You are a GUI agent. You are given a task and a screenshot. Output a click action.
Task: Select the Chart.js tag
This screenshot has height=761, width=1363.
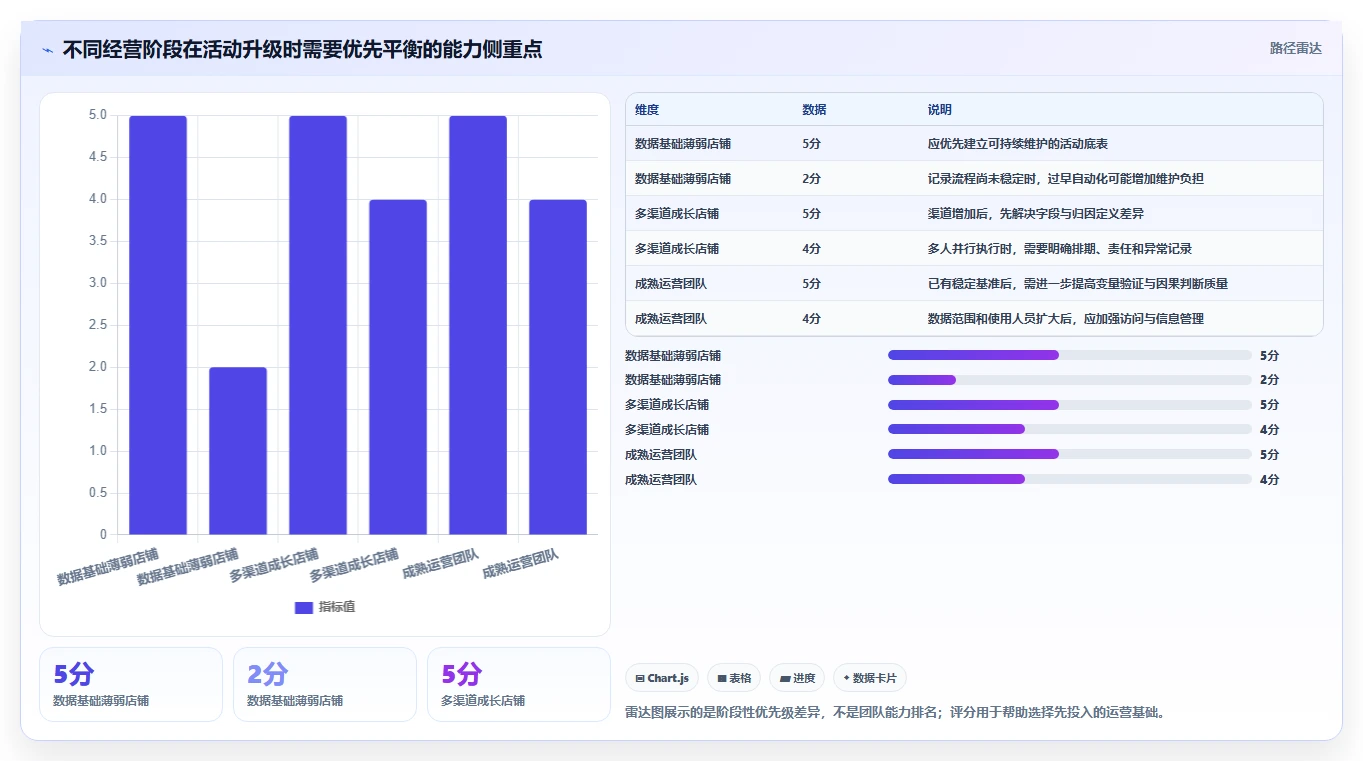662,678
